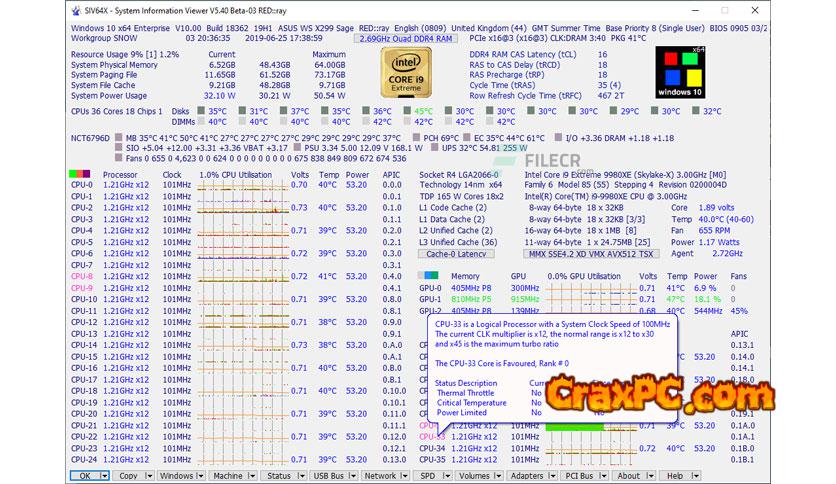The image size is (836, 484).
Task: Open the Machine dropdown arrow
Action: pyautogui.click(x=252, y=476)
